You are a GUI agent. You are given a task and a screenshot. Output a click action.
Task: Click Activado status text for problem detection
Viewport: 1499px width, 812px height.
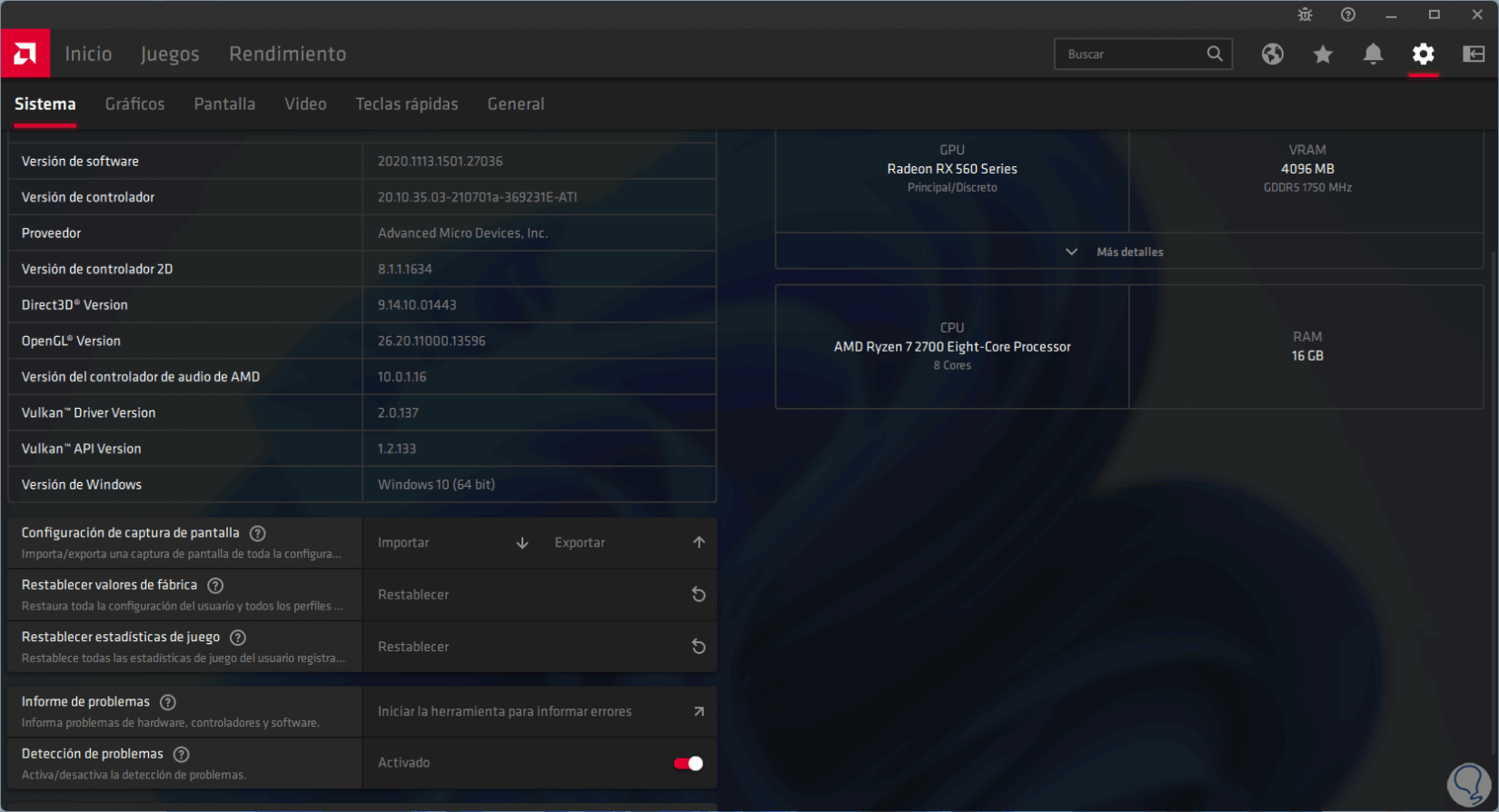coord(404,763)
